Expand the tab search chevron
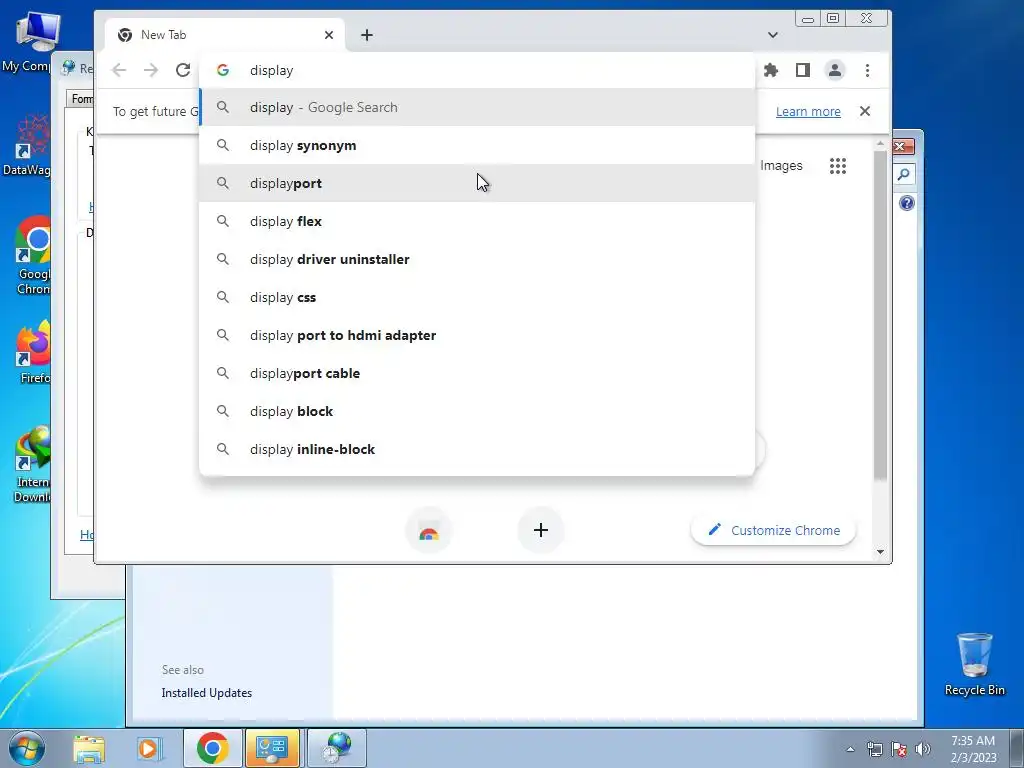Image resolution: width=1024 pixels, height=768 pixels. click(773, 35)
